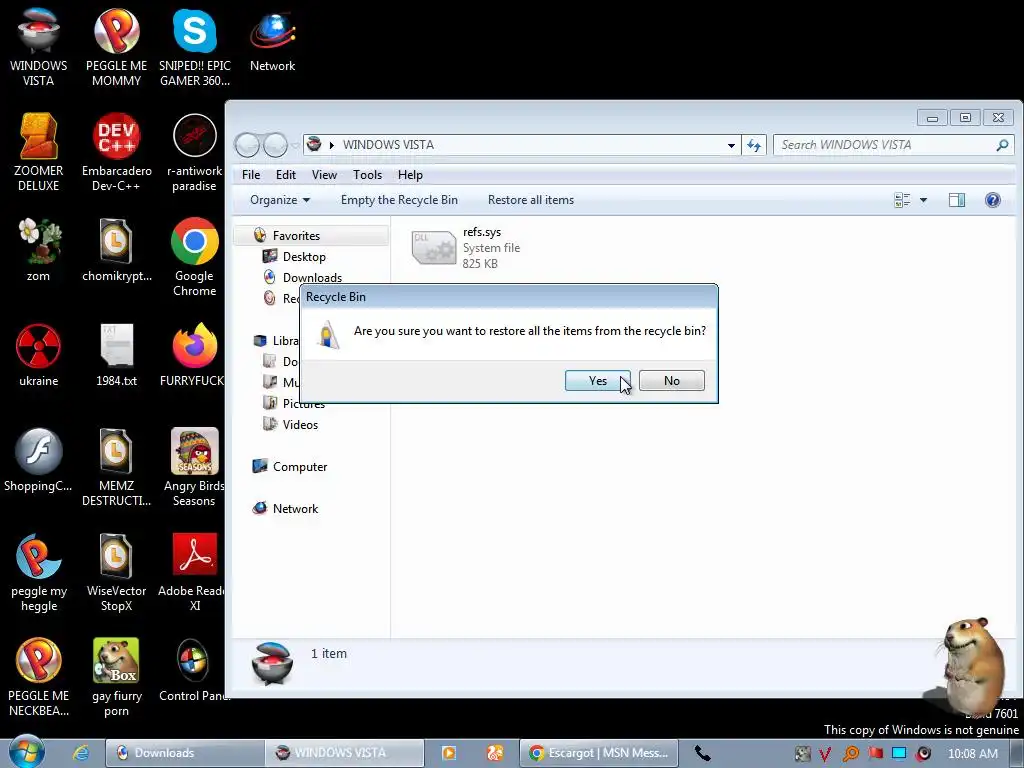The image size is (1024, 768).
Task: Open PEGGLE ME NECKBEA... desktop icon
Action: pyautogui.click(x=39, y=677)
